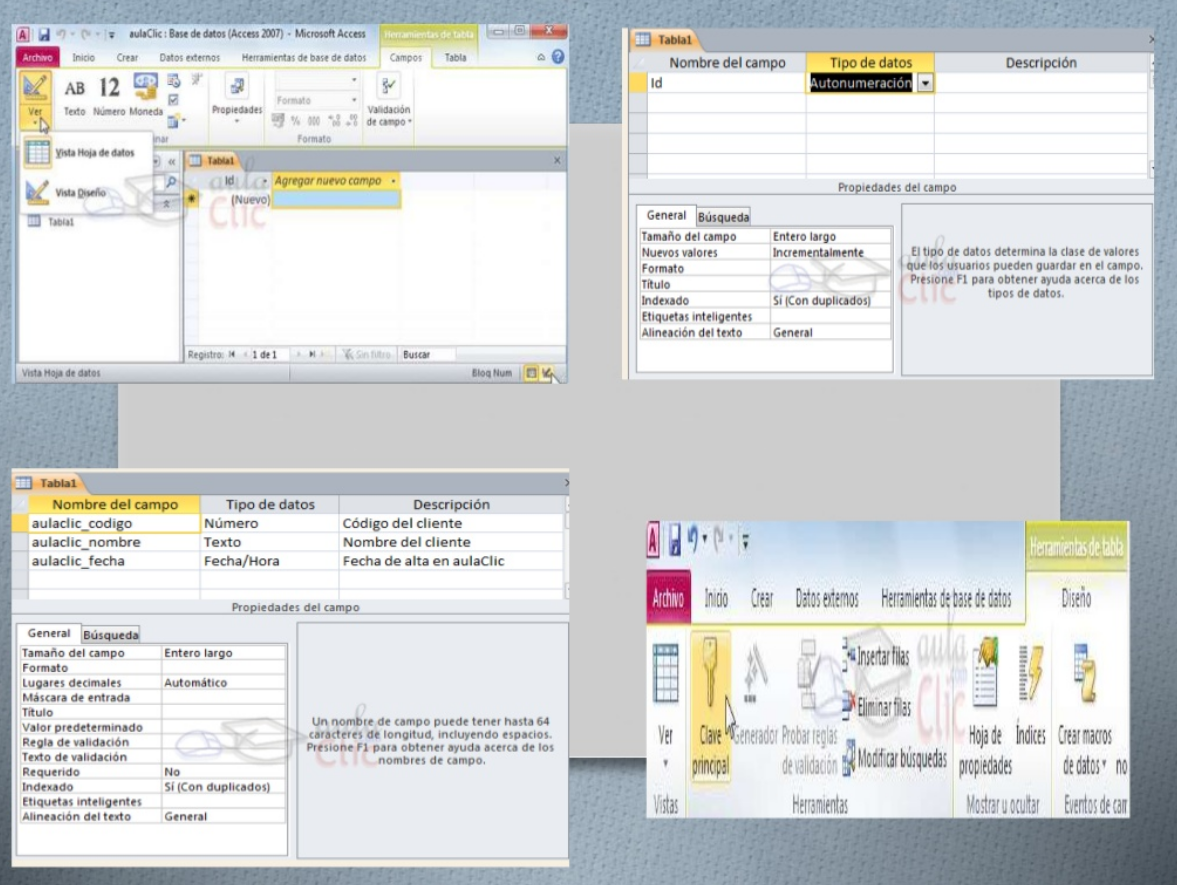This screenshot has height=885, width=1177.
Task: Open the Diseño ribbon tab
Action: pyautogui.click(x=1076, y=598)
